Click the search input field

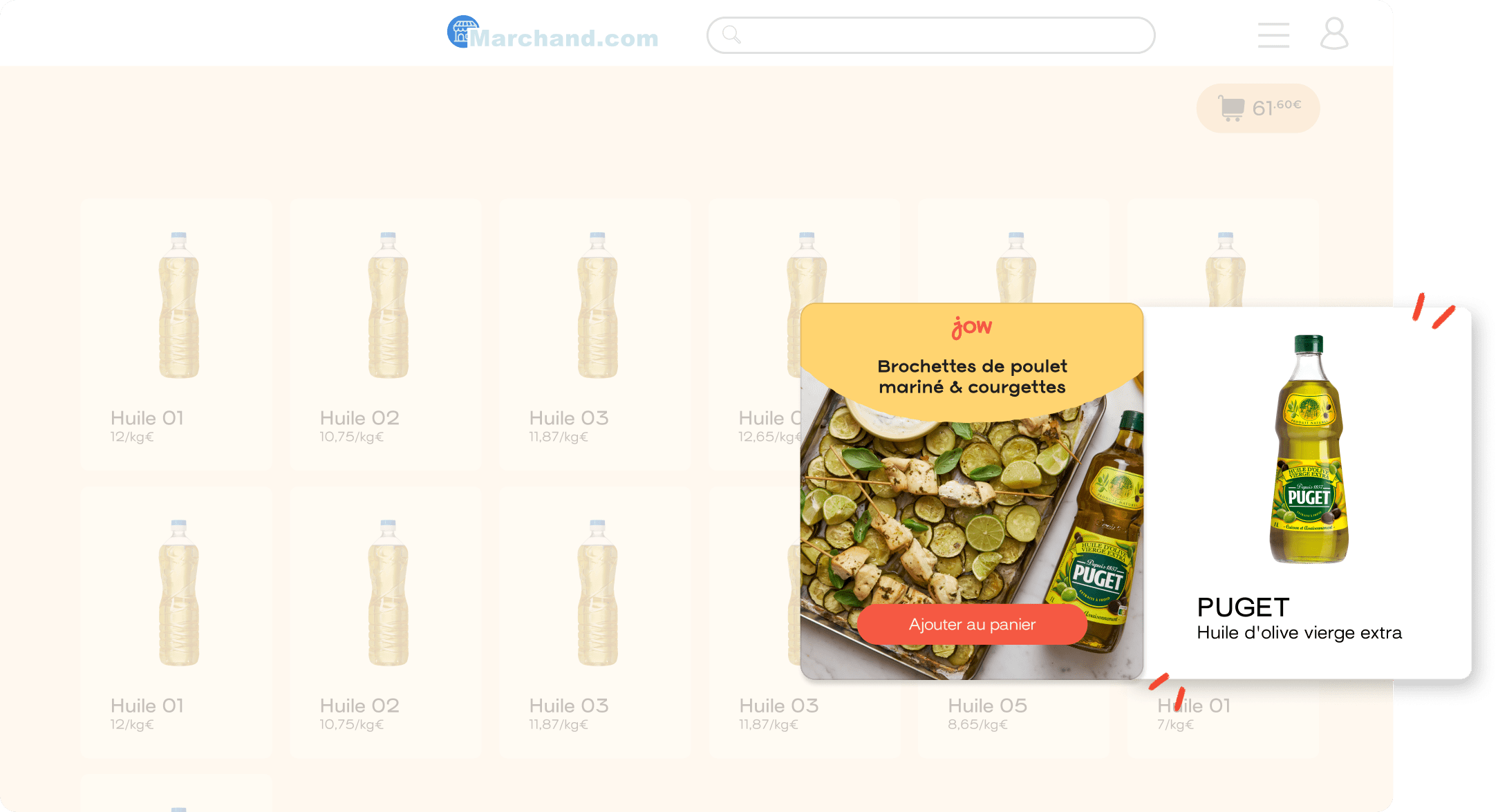(x=931, y=35)
